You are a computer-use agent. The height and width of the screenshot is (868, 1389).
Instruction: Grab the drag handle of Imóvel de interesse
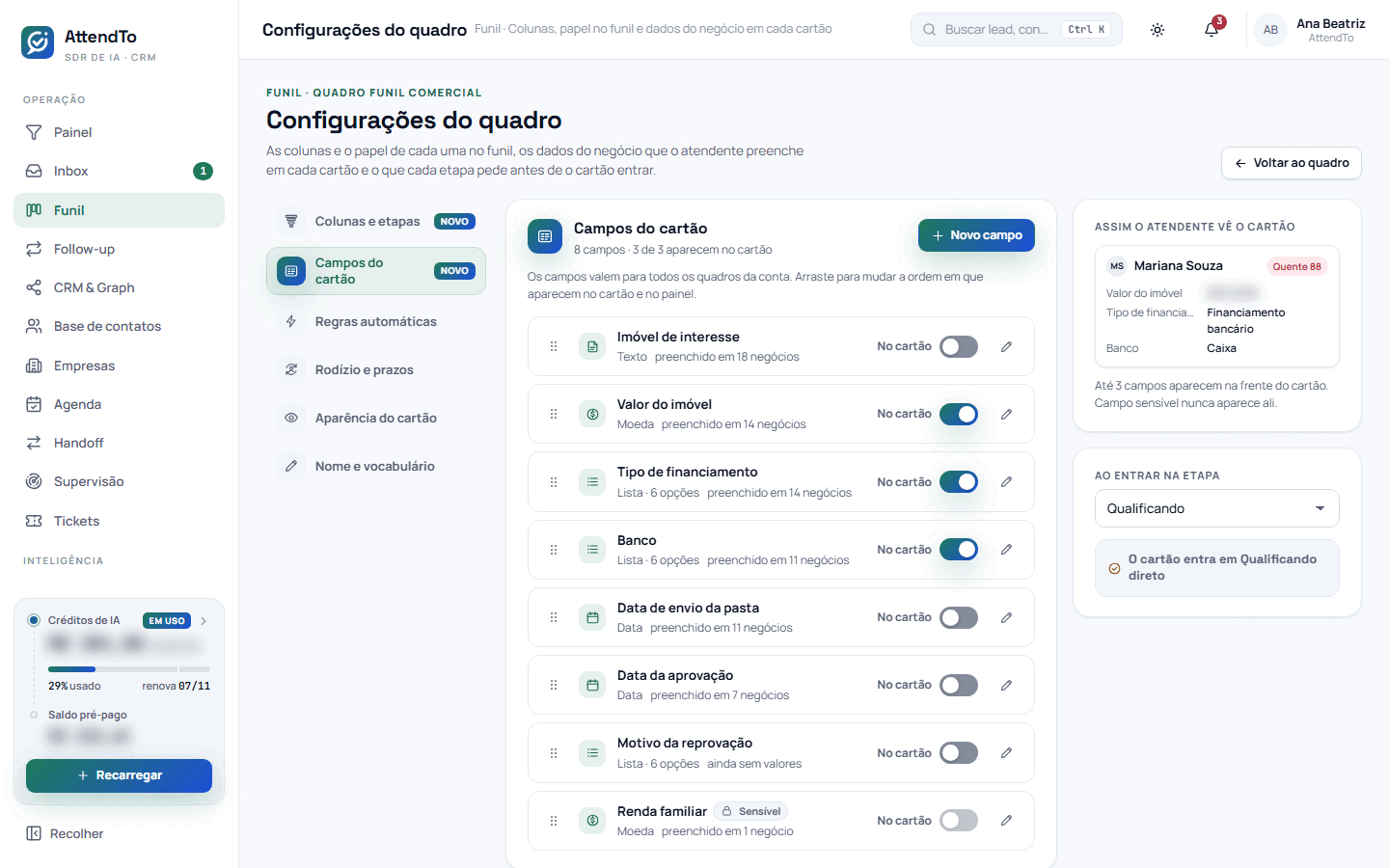554,346
